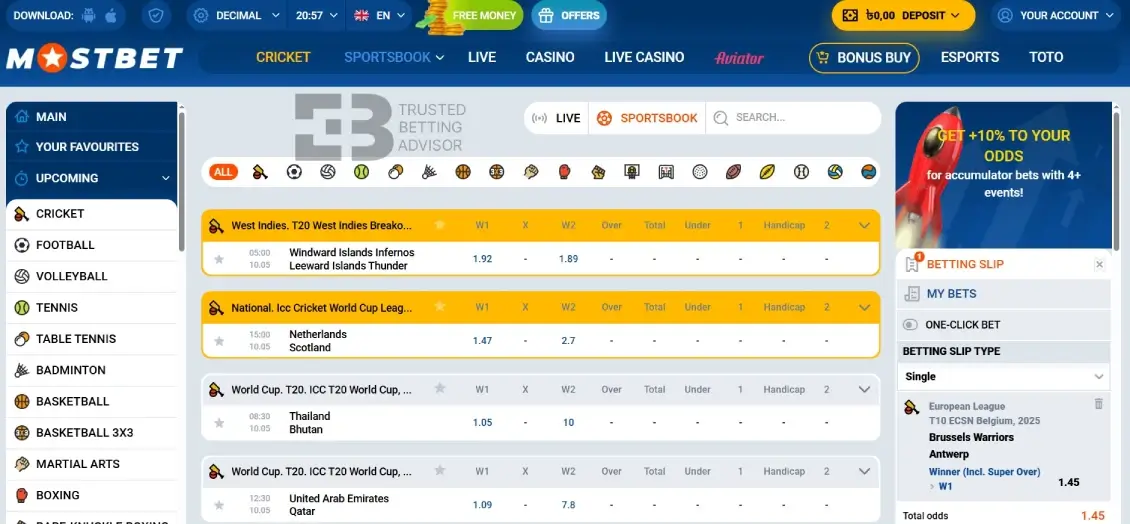
Task: Select the volleyball icon in the sports filter bar
Action: (x=328, y=172)
